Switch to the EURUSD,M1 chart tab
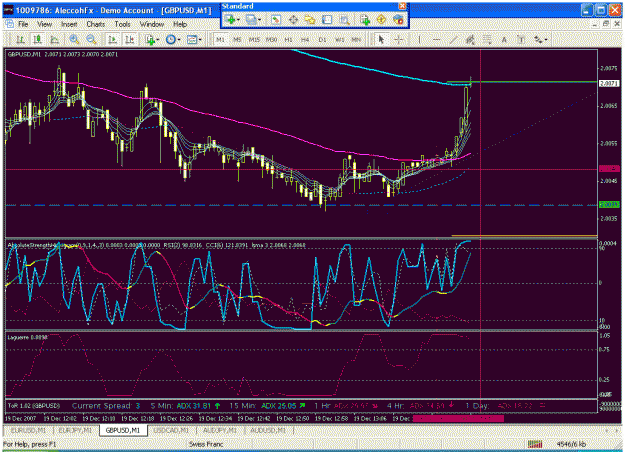 [28, 430]
